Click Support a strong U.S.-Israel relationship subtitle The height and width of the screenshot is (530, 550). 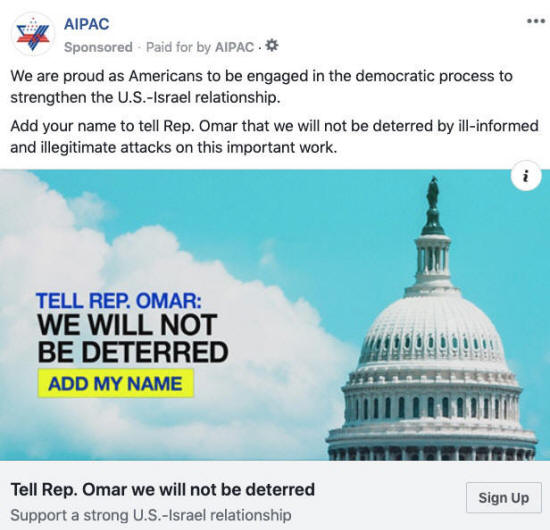151,515
